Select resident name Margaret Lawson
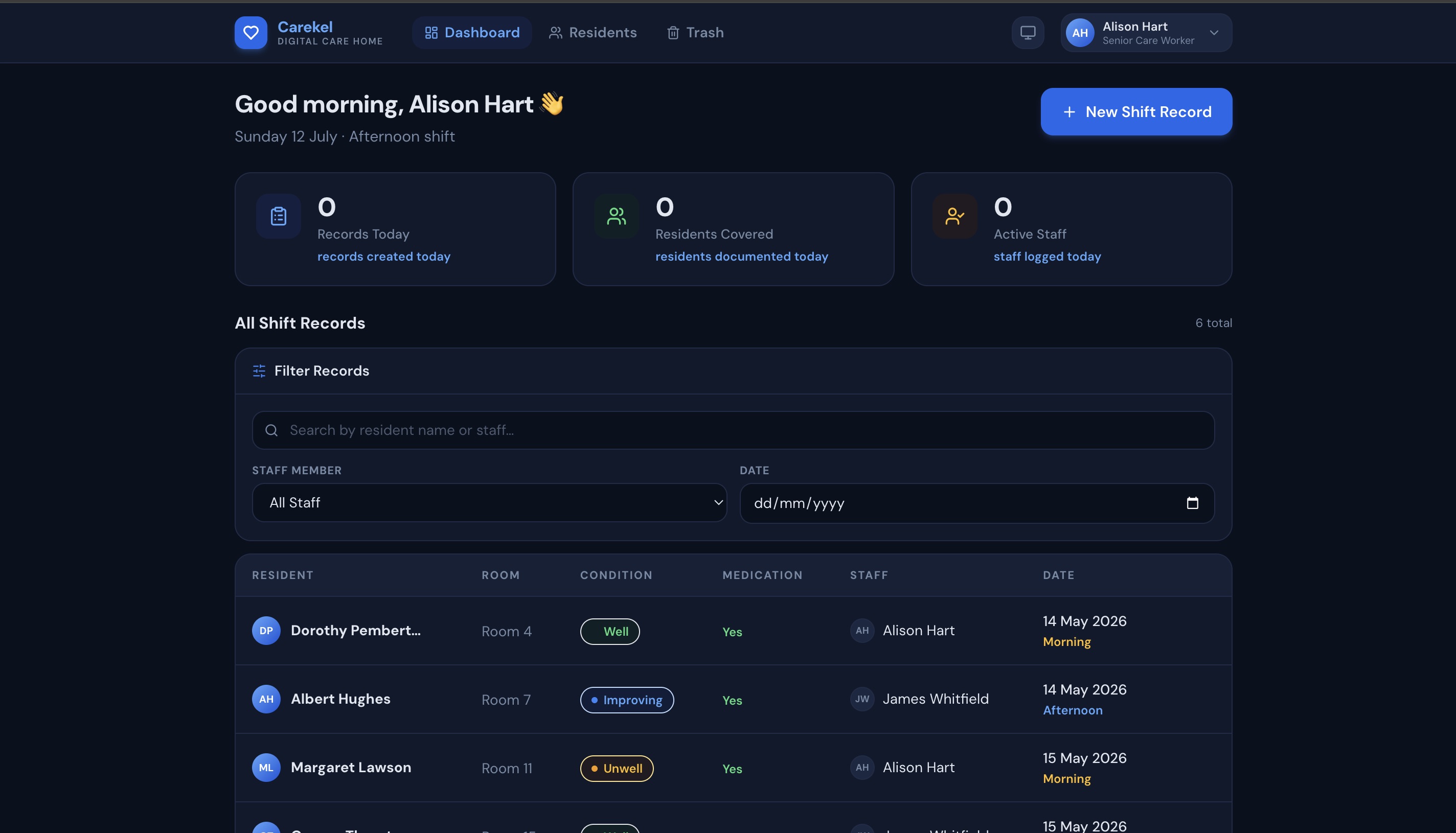 [x=351, y=768]
